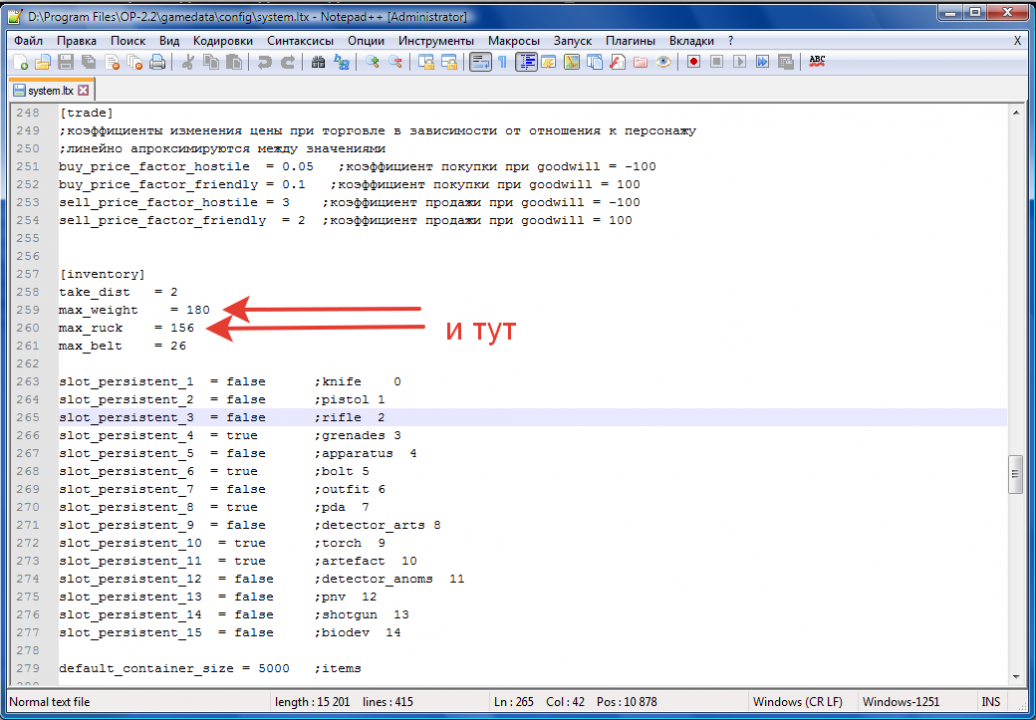Click the max_weight = 180 line

pyautogui.click(x=134, y=310)
